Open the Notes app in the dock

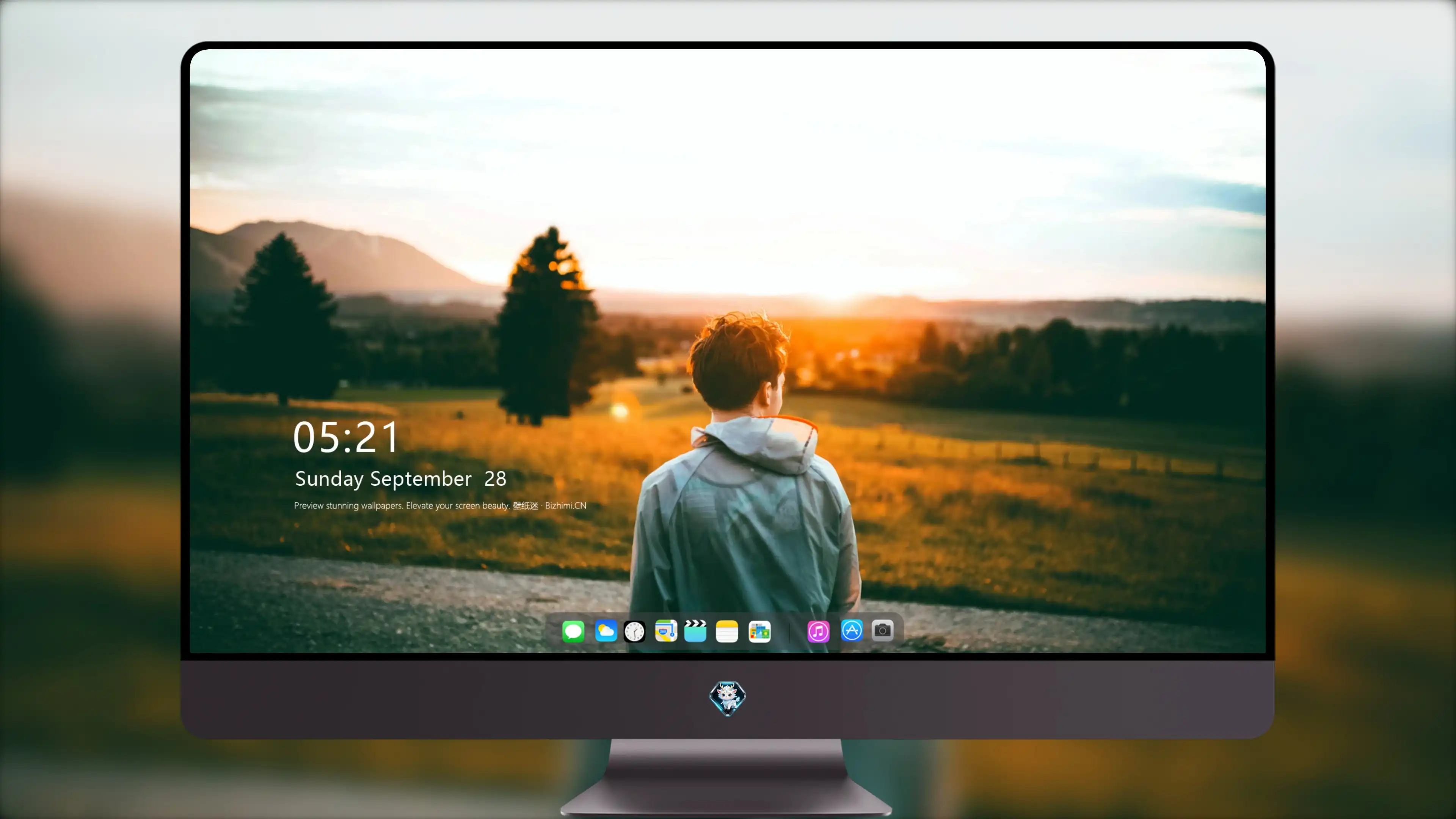pyautogui.click(x=727, y=631)
